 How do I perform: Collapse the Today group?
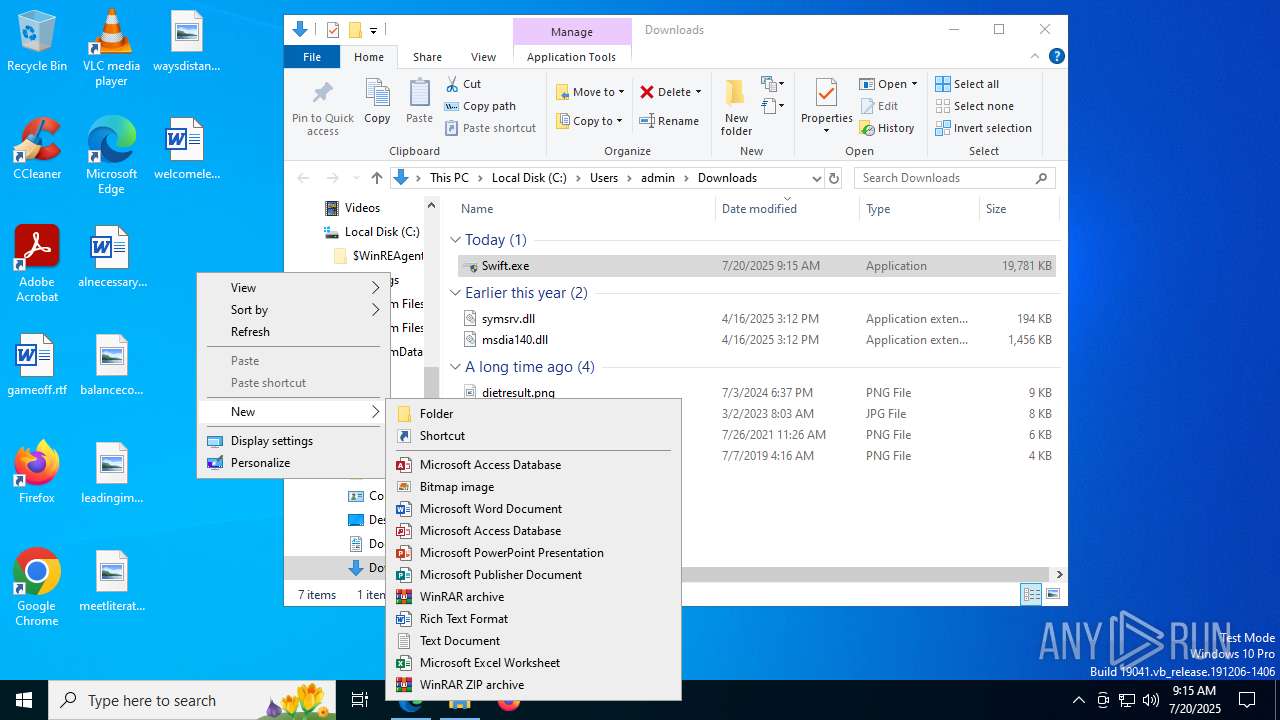coord(455,240)
